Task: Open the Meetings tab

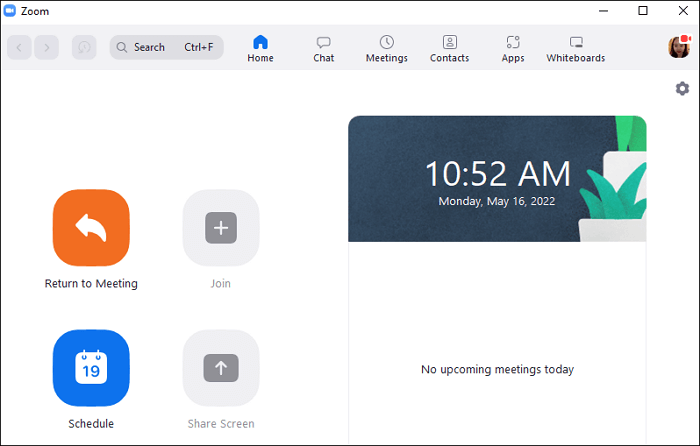Action: (x=387, y=49)
